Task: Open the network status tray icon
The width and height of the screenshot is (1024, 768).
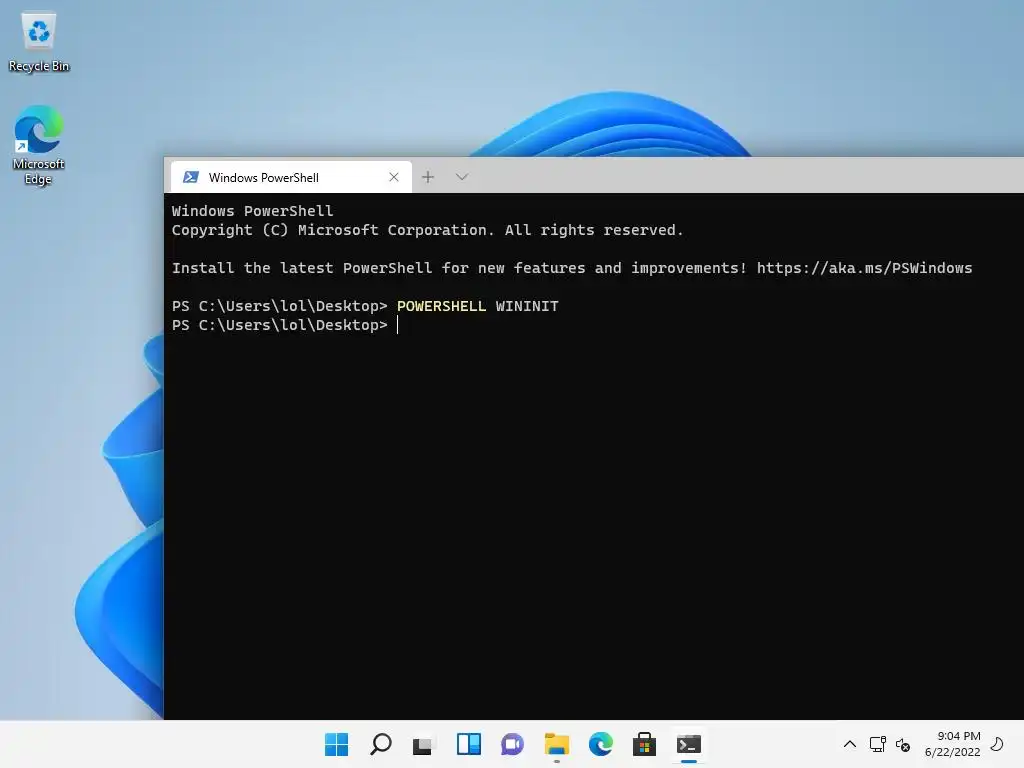Action: (878, 744)
